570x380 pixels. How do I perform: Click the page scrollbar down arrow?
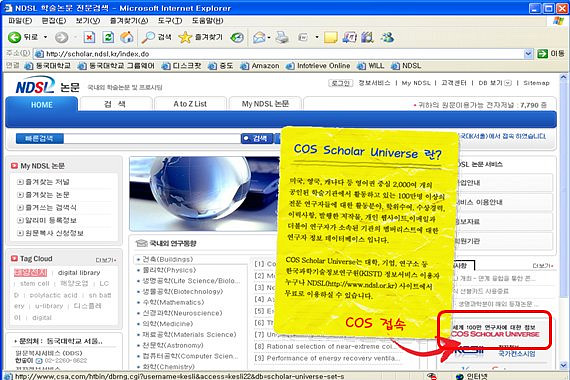coord(563,365)
